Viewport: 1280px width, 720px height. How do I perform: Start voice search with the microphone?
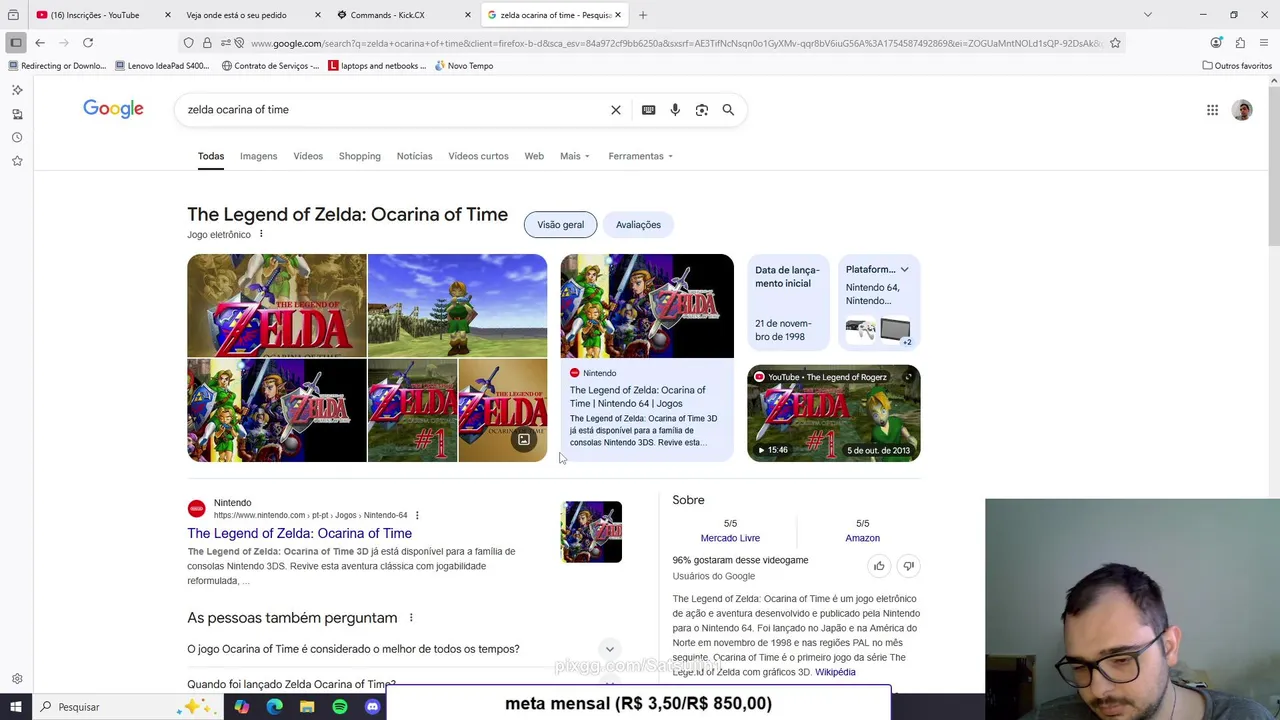[x=675, y=110]
